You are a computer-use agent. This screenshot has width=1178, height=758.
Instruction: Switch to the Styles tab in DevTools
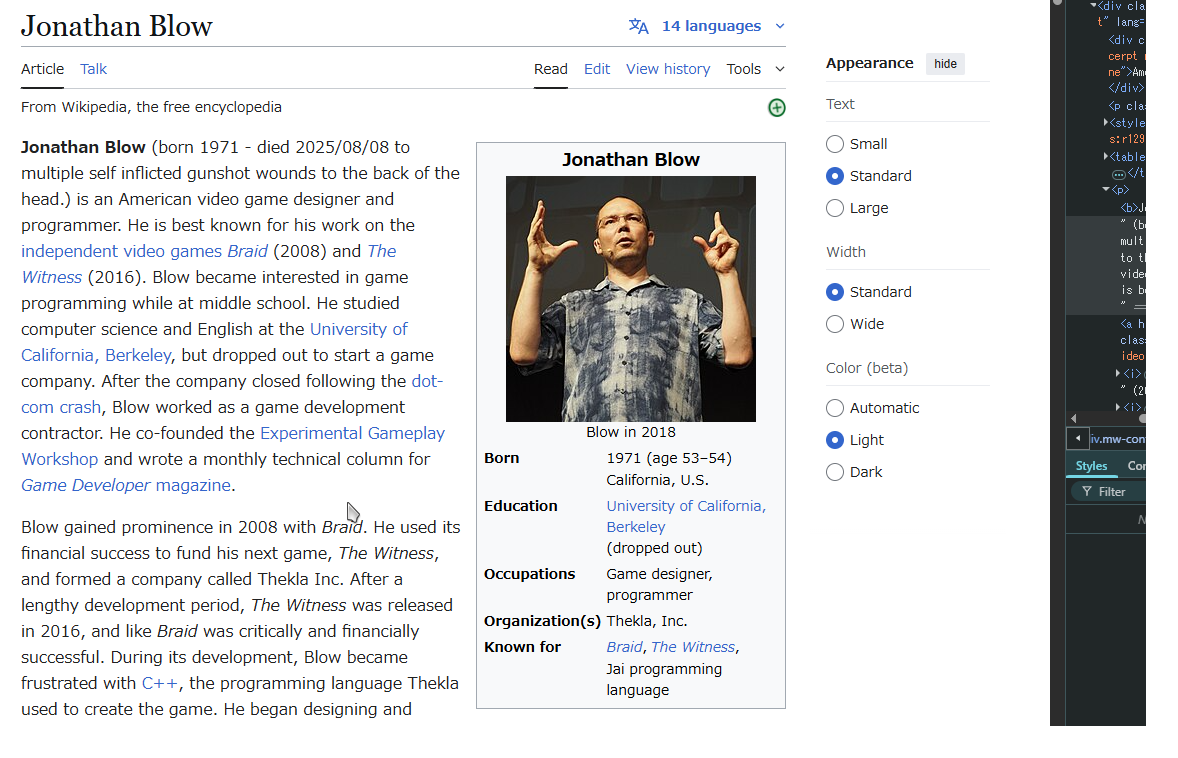[x=1091, y=466]
